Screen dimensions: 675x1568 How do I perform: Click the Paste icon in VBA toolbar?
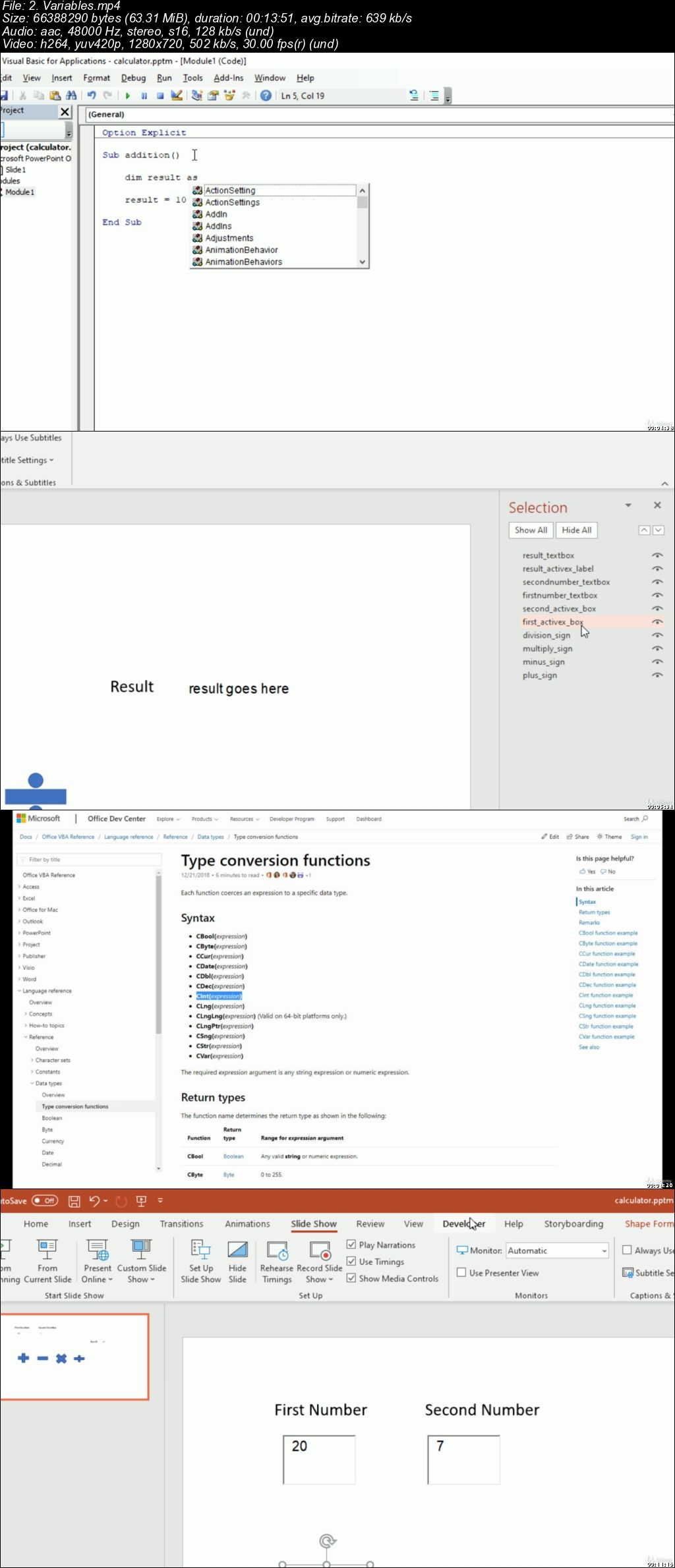point(55,96)
